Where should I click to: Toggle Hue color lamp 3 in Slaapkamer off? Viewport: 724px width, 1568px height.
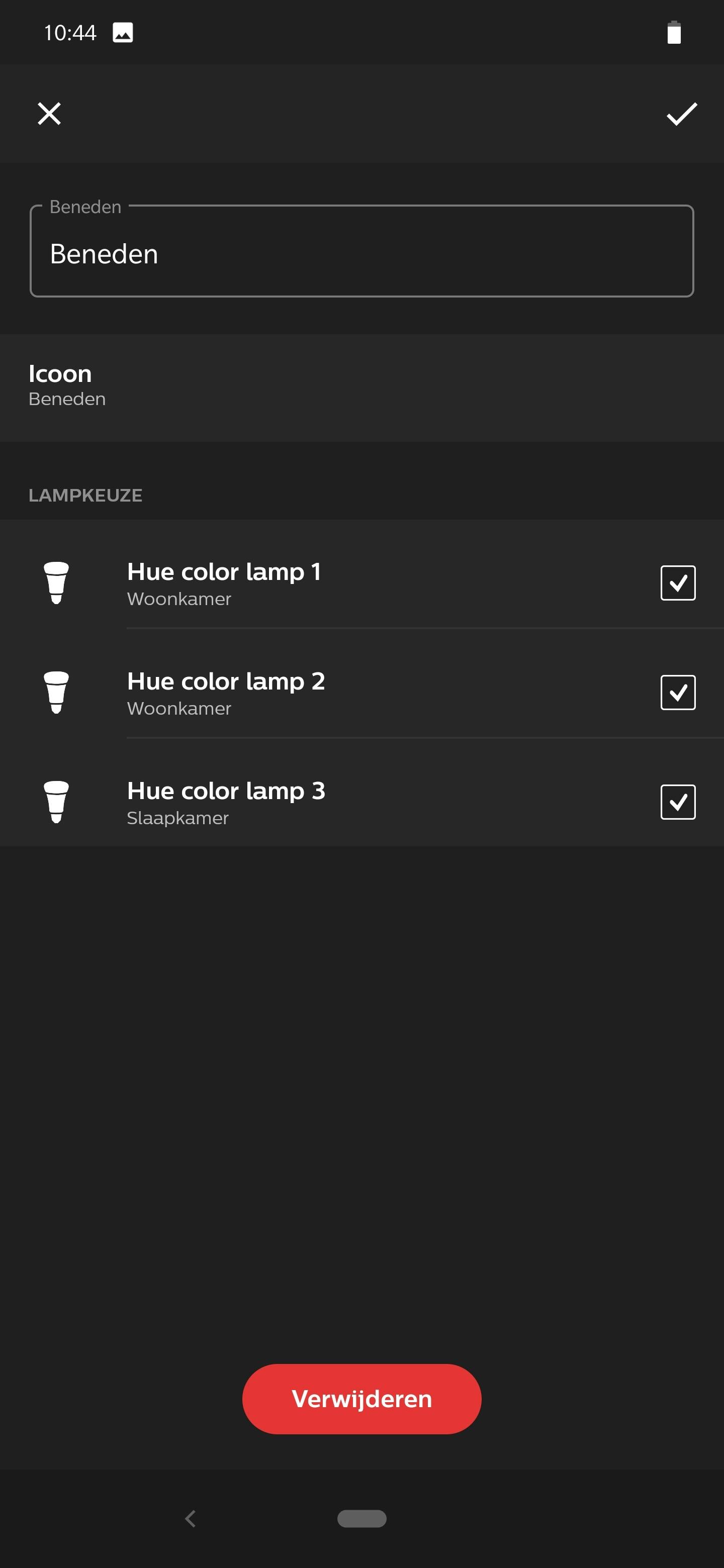(677, 802)
